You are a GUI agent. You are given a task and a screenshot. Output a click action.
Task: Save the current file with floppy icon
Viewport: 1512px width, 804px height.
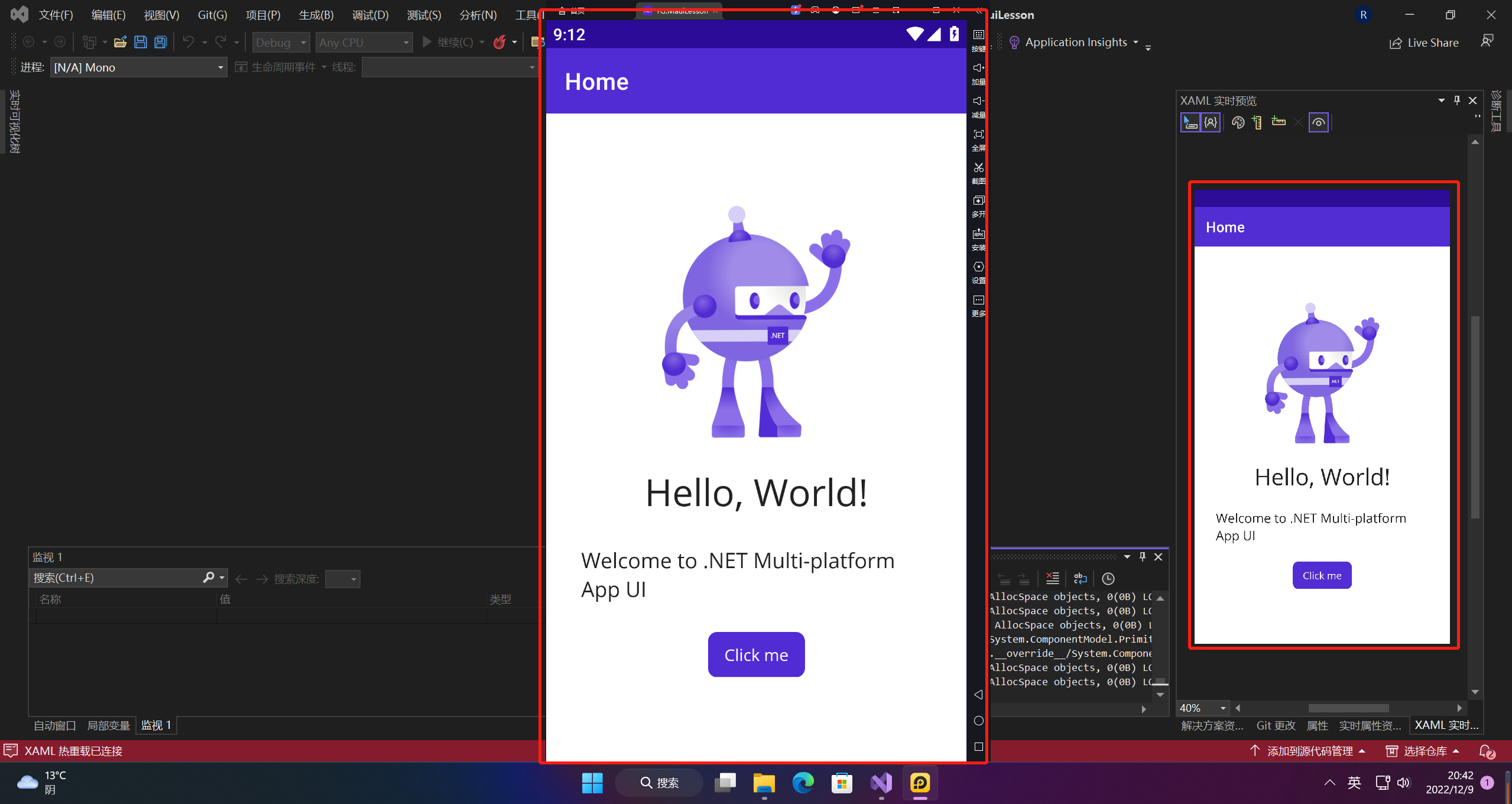tap(141, 42)
